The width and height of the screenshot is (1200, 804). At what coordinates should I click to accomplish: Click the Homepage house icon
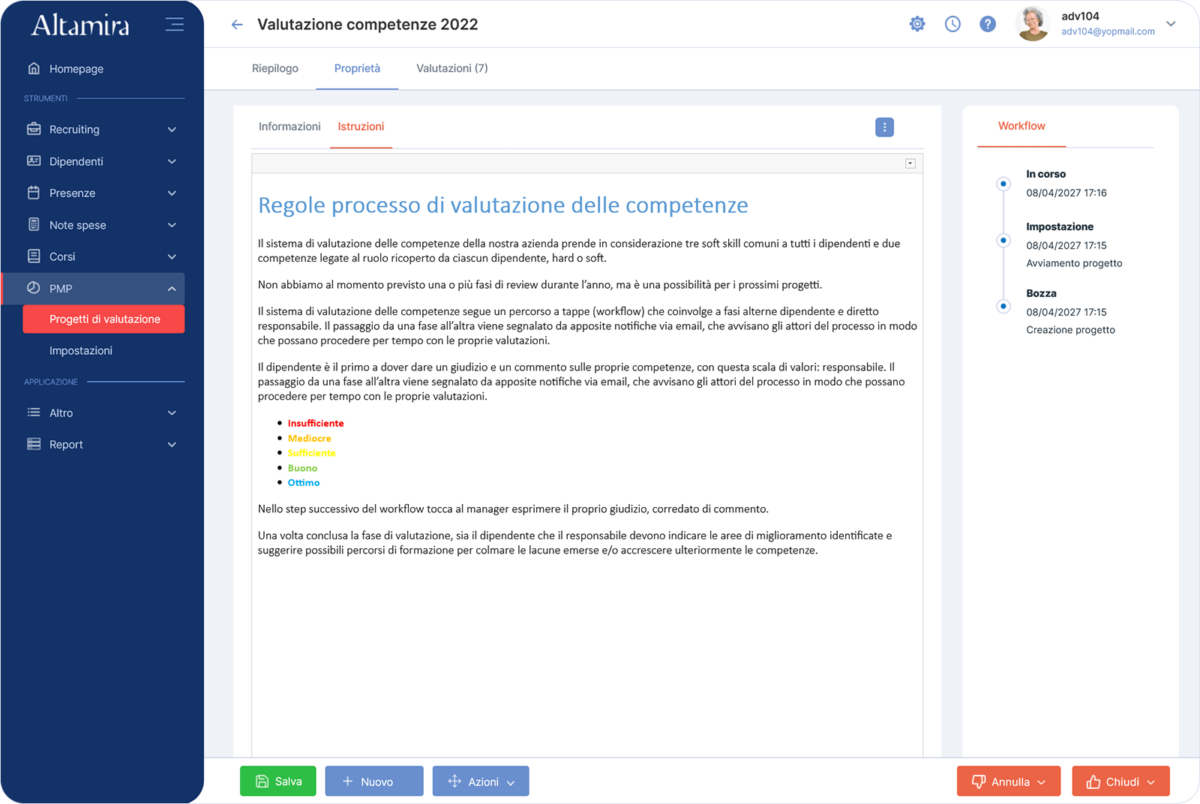(x=34, y=69)
